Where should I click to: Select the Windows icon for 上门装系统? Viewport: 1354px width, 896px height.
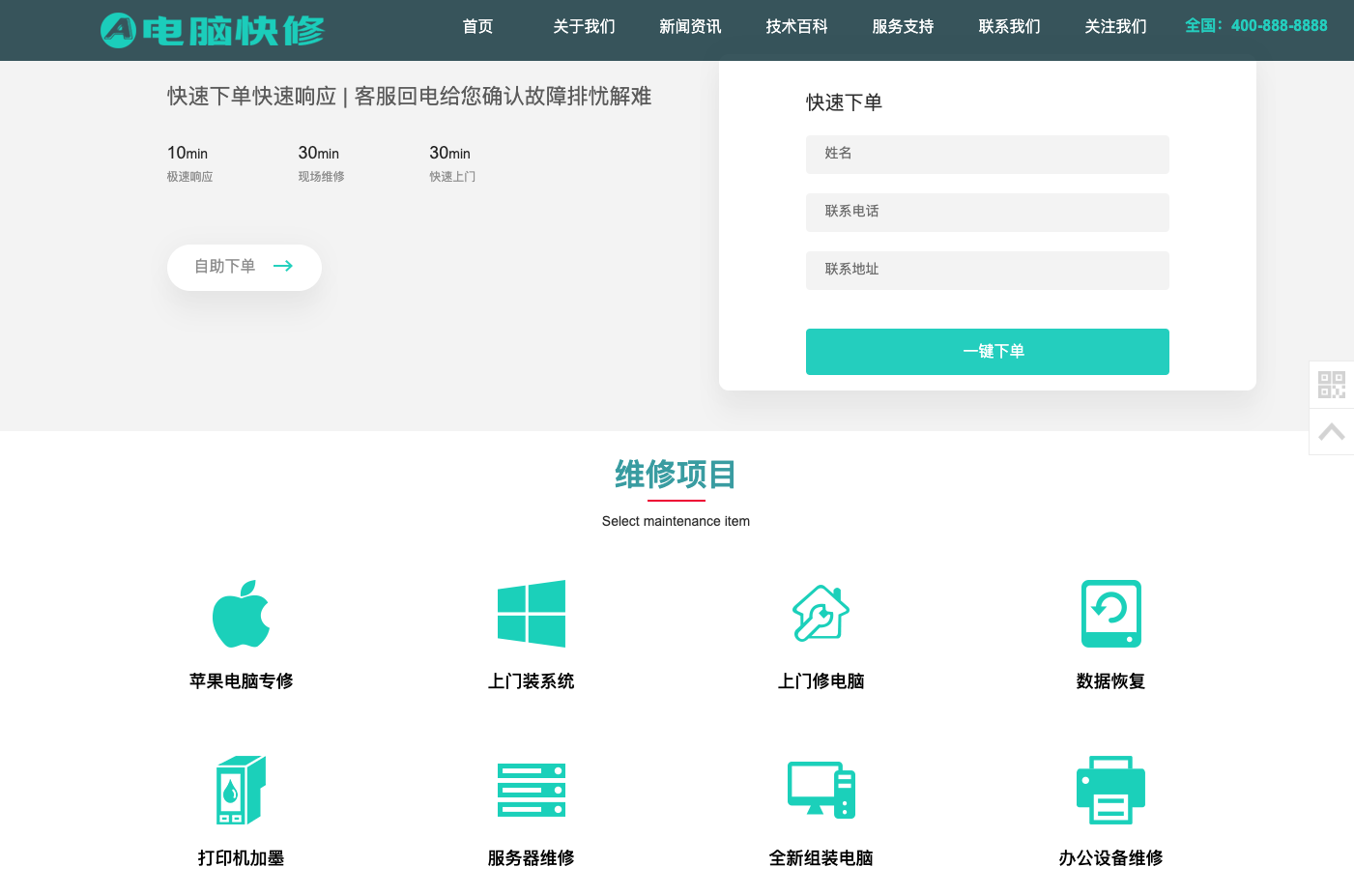point(532,614)
